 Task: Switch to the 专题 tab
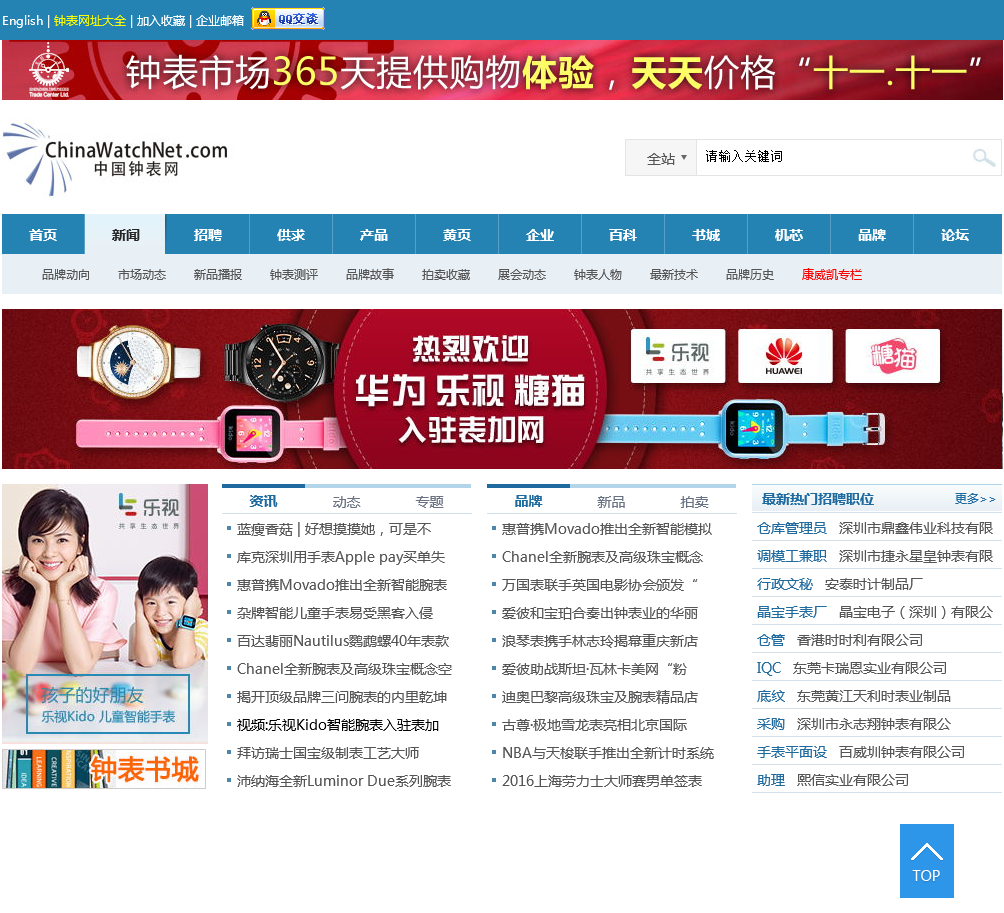tap(429, 502)
